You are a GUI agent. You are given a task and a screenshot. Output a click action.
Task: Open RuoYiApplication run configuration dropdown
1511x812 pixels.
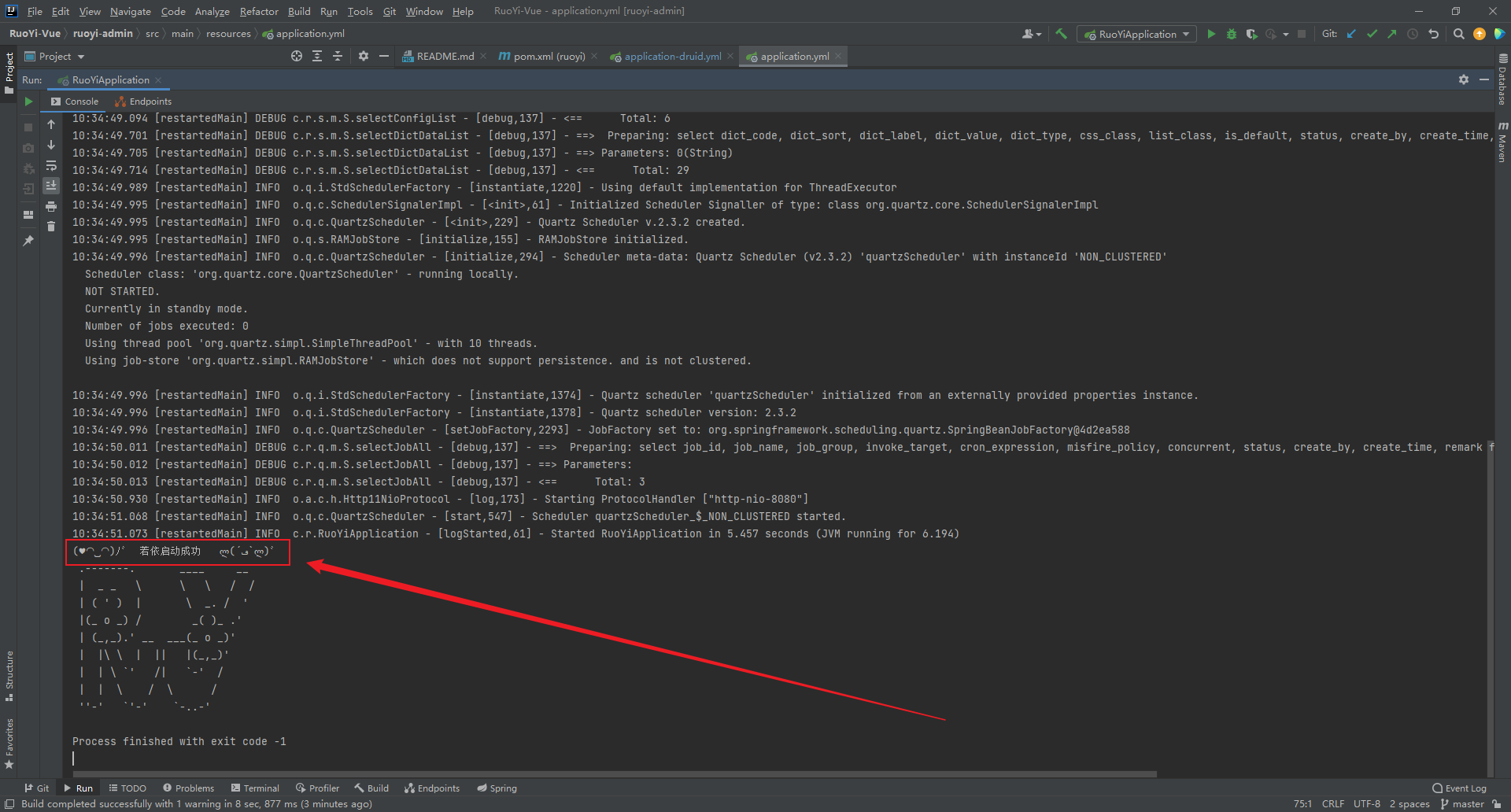pos(1137,34)
